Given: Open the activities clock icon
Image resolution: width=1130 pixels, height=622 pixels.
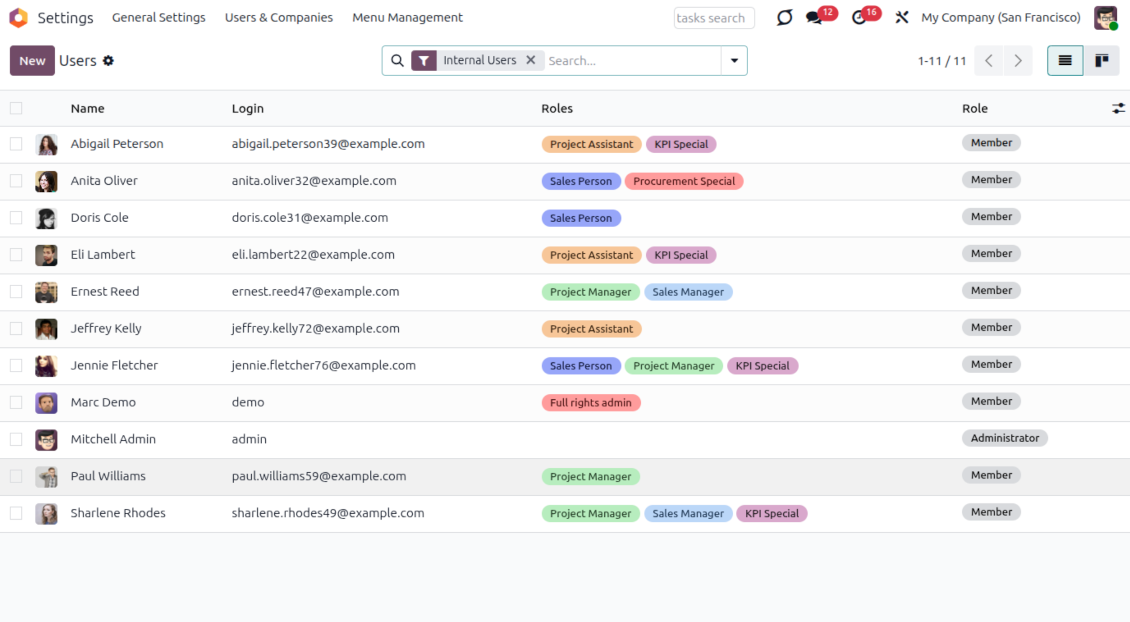Looking at the screenshot, I should [859, 18].
